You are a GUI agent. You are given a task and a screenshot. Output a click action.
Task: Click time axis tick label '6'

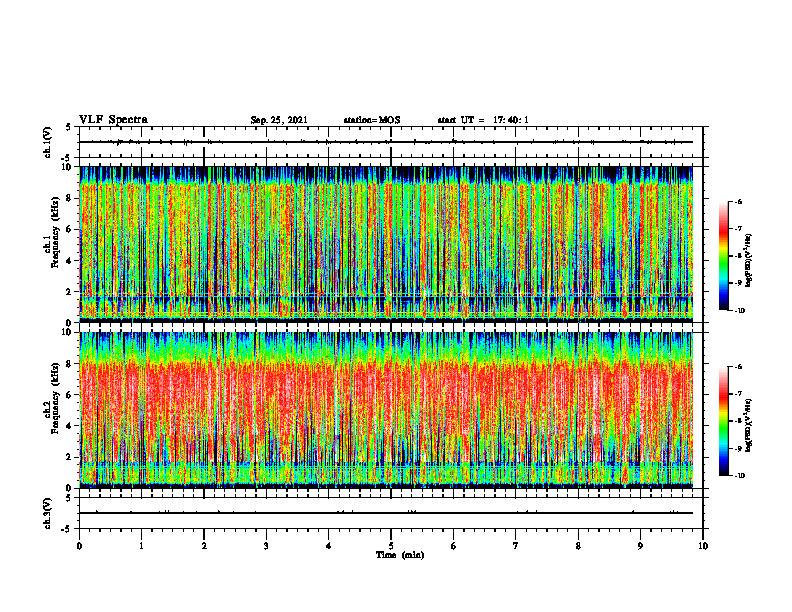[x=454, y=546]
